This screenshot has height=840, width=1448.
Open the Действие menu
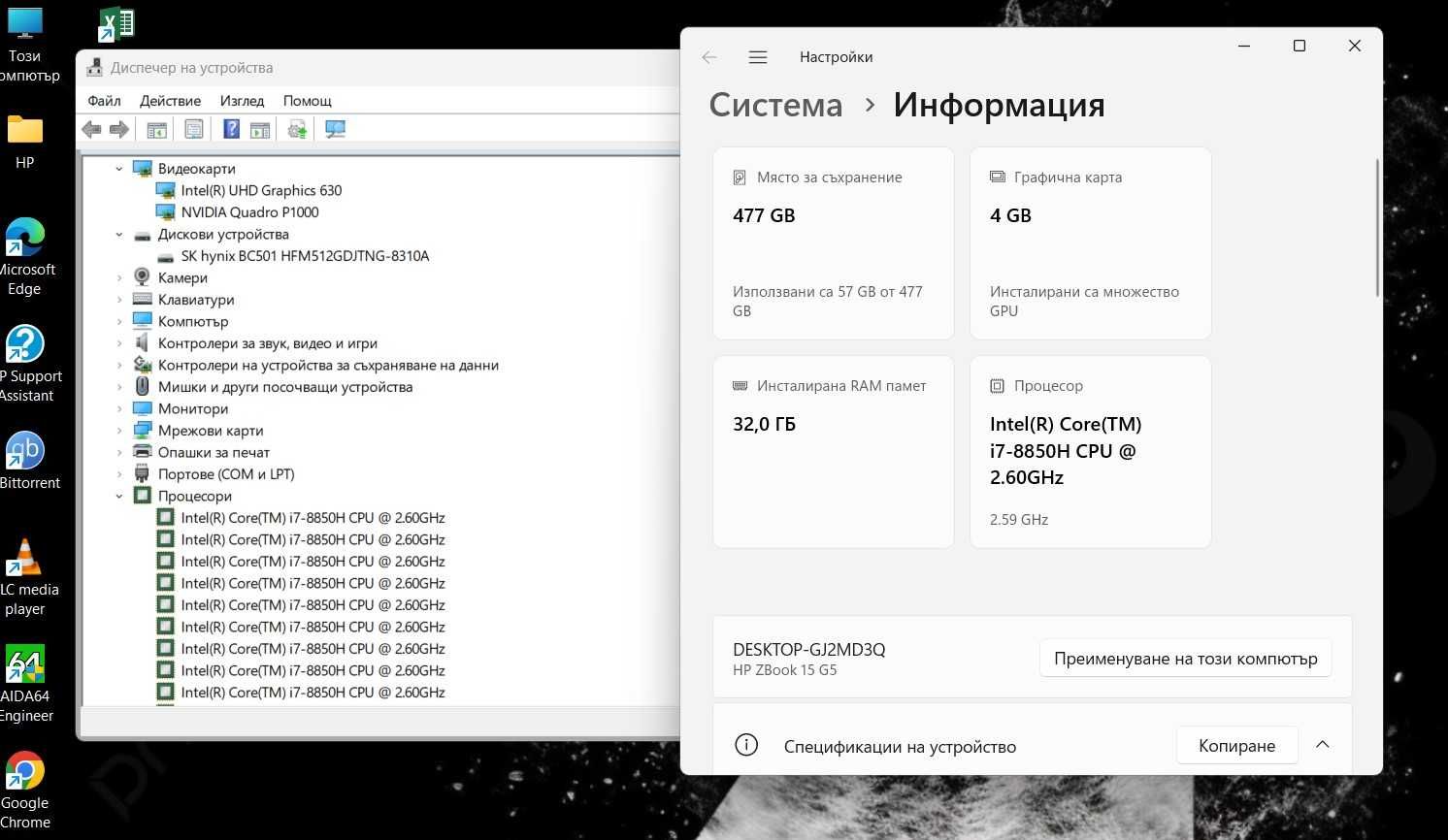click(x=171, y=101)
